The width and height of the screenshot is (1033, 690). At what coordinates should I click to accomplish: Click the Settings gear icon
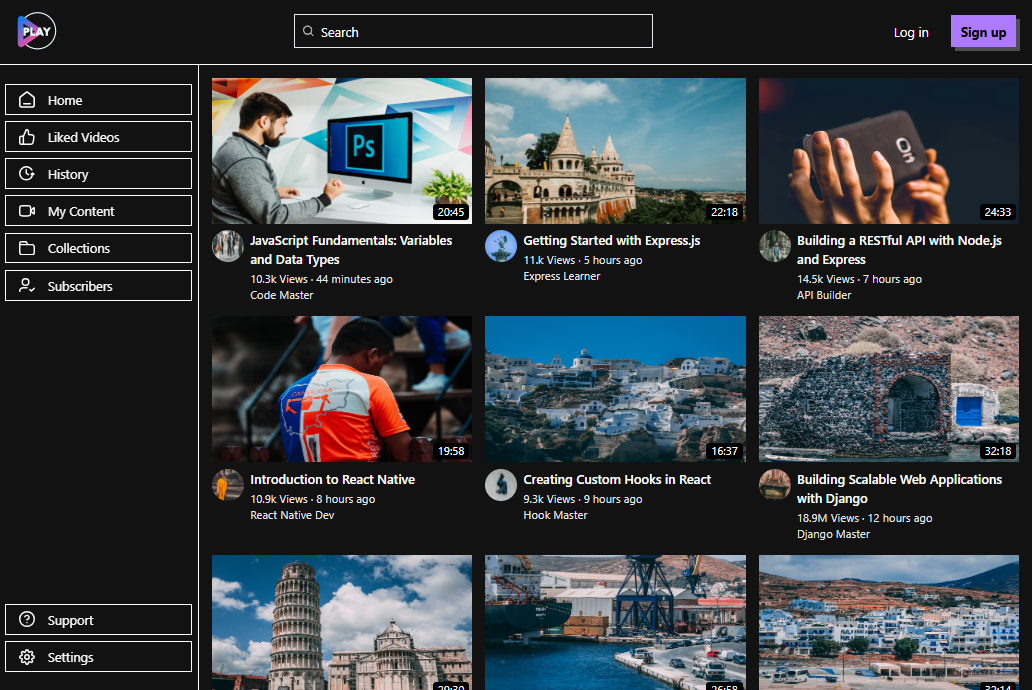tap(27, 657)
